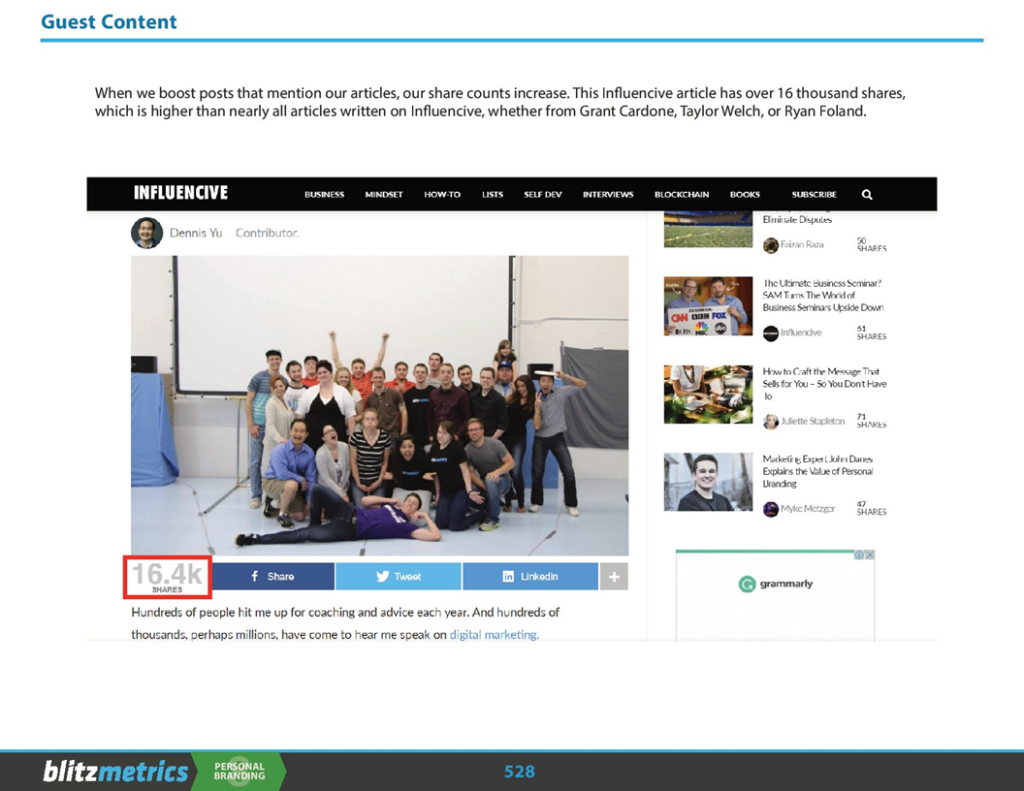Follow the digital marketing hyperlink
Image resolution: width=1024 pixels, height=791 pixels.
[494, 634]
